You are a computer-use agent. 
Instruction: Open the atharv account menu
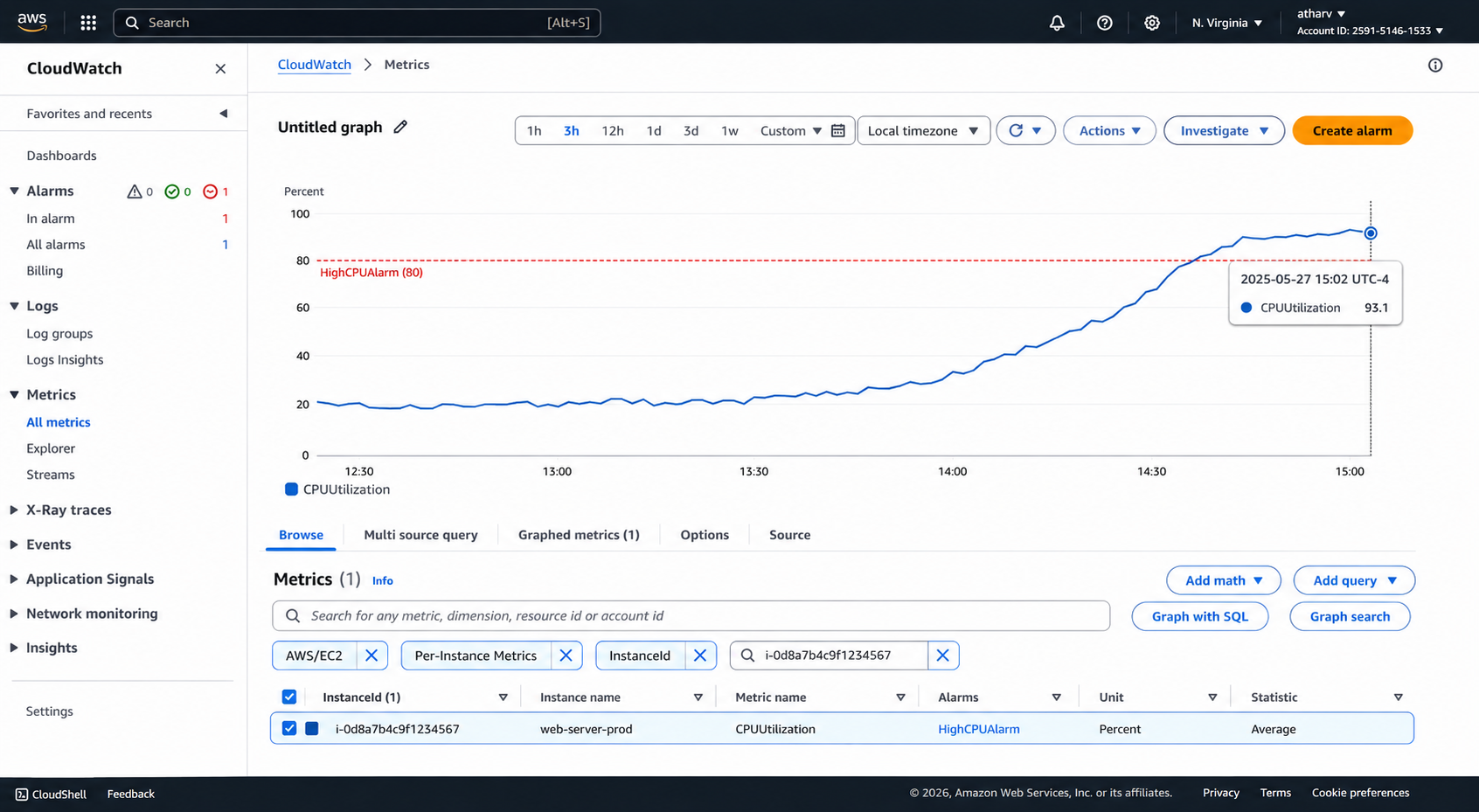[1321, 13]
